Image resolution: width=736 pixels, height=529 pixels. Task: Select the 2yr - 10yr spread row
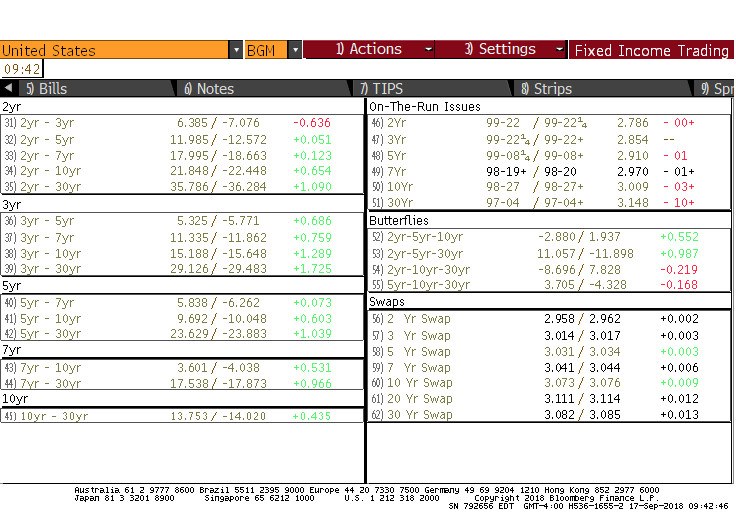coord(182,171)
